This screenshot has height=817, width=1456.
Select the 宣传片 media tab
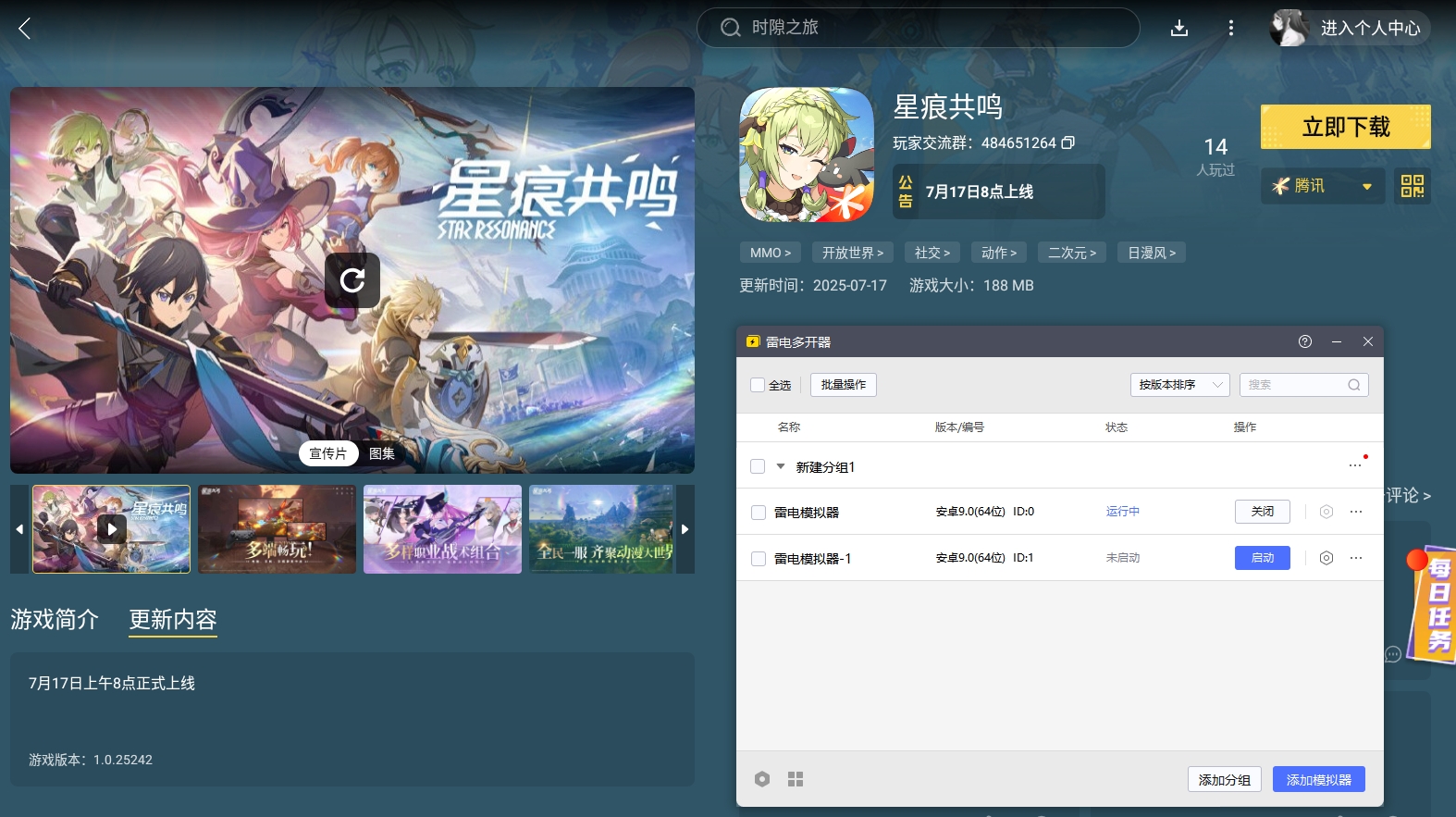(x=327, y=453)
